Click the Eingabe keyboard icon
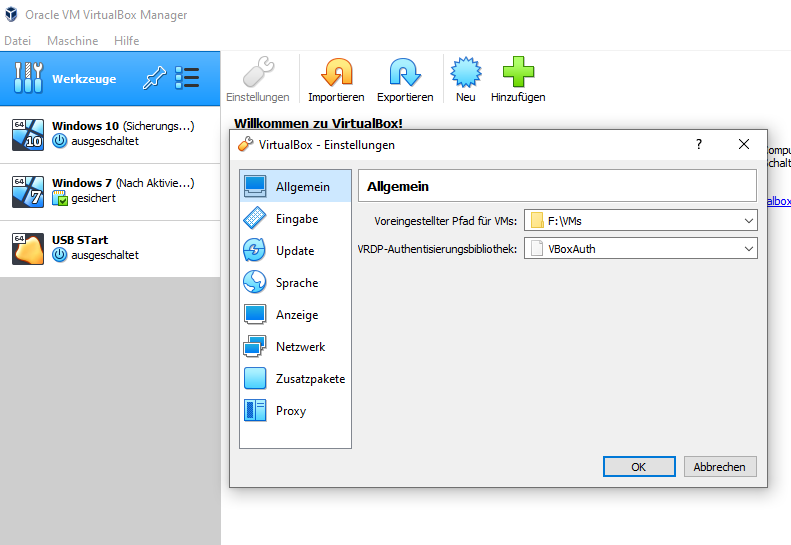Screen dimensions: 791x545 click(255, 219)
